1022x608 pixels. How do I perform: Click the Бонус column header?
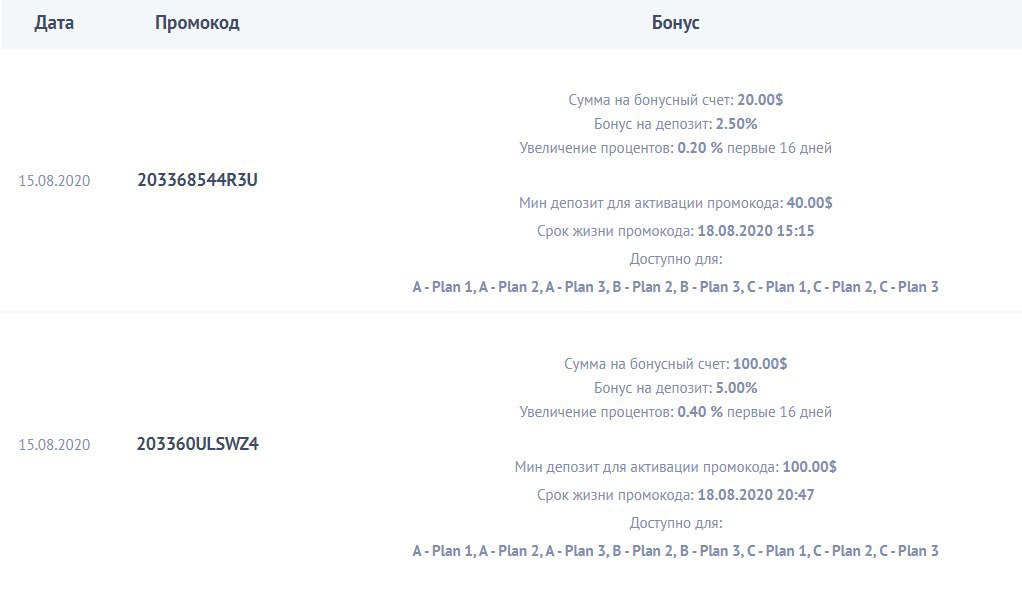pos(675,23)
